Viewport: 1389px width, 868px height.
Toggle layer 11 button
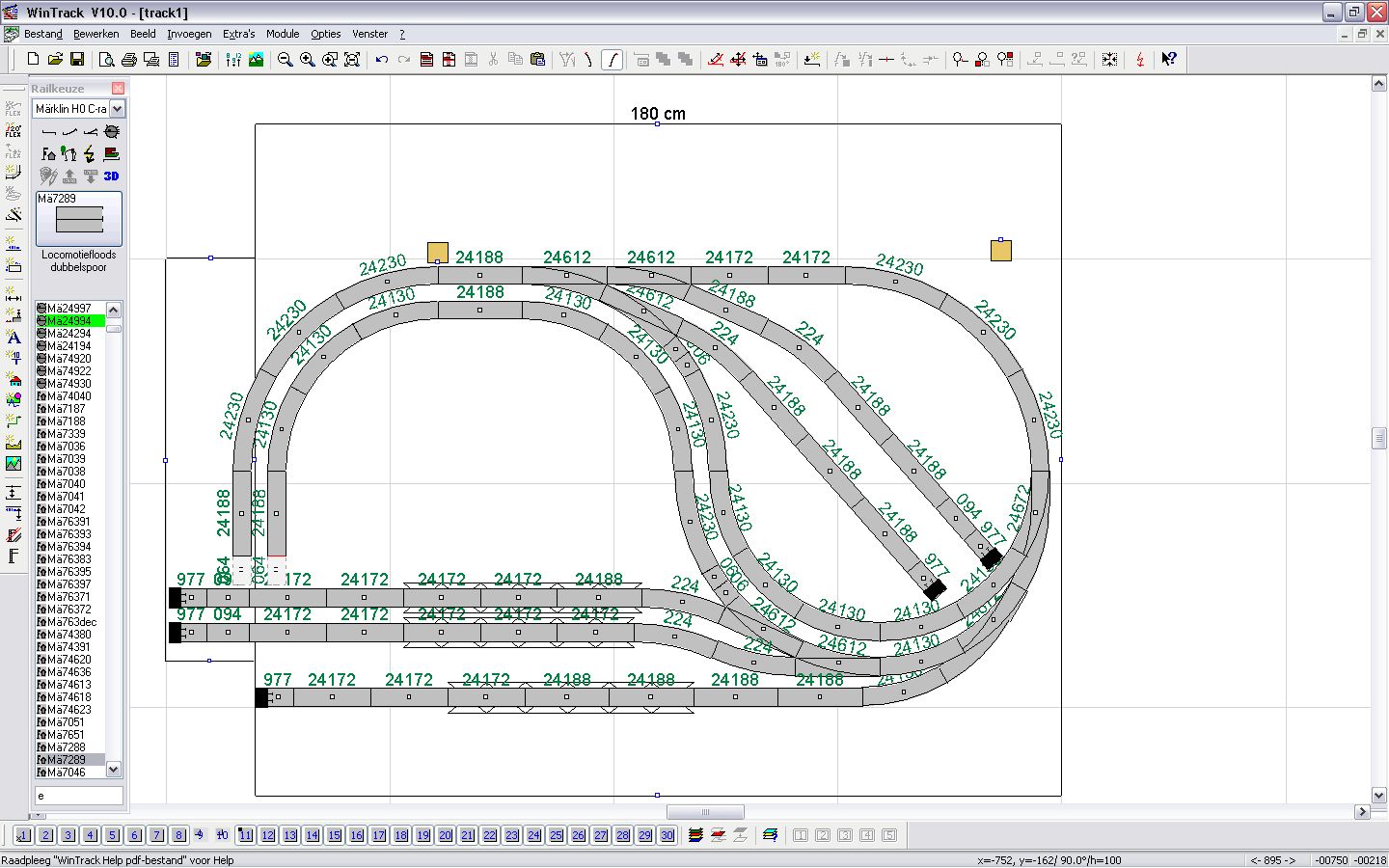[246, 835]
